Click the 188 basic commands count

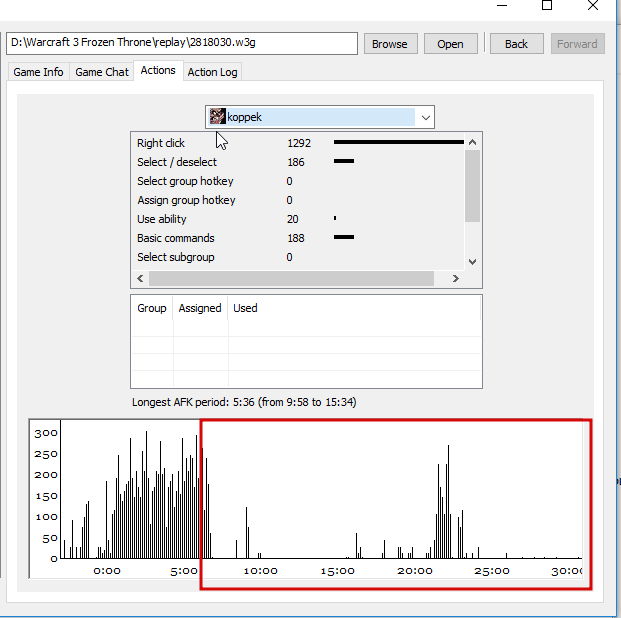coord(296,238)
